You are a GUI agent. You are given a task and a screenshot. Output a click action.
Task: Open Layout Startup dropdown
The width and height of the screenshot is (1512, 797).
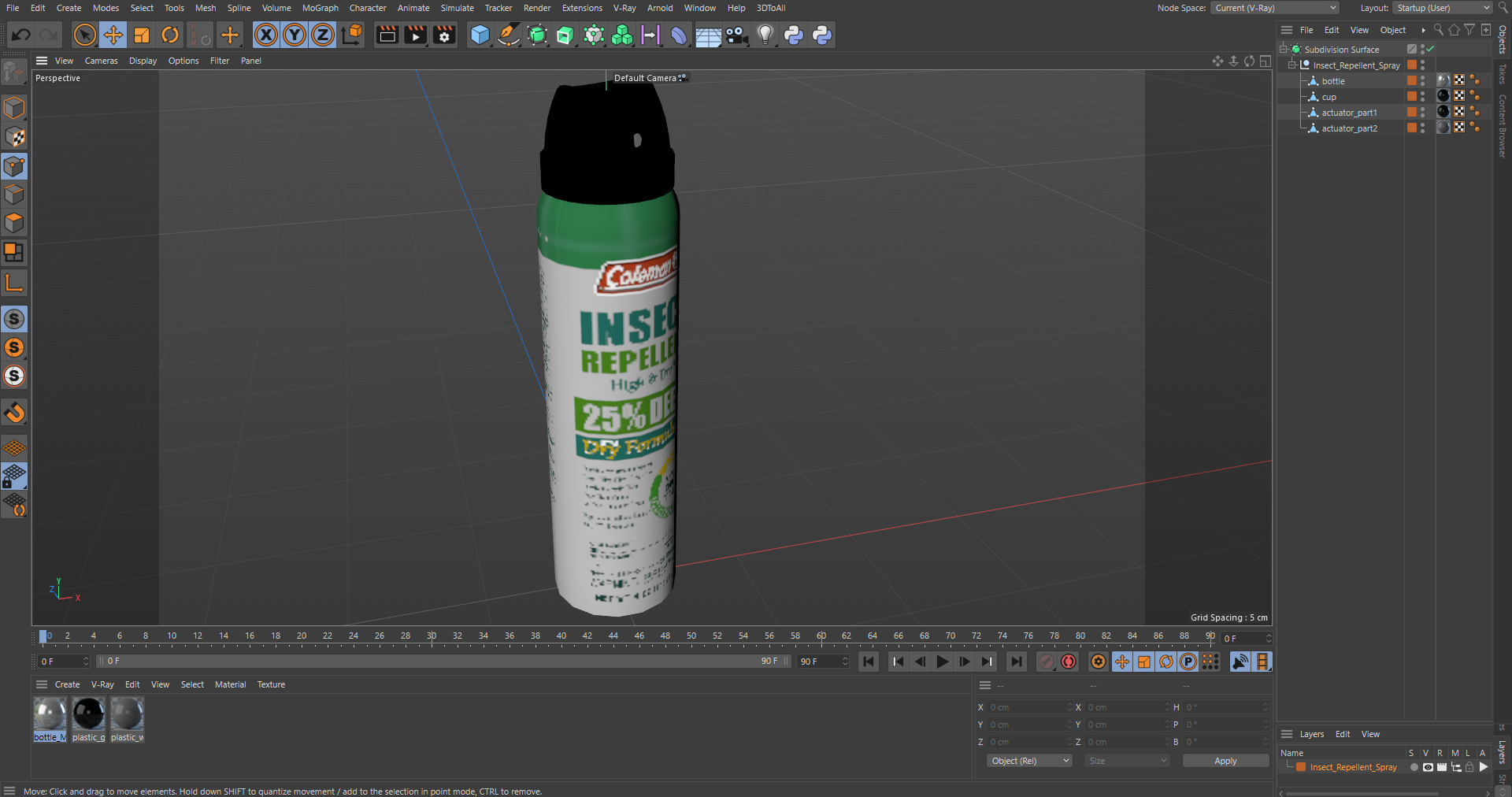click(1443, 8)
